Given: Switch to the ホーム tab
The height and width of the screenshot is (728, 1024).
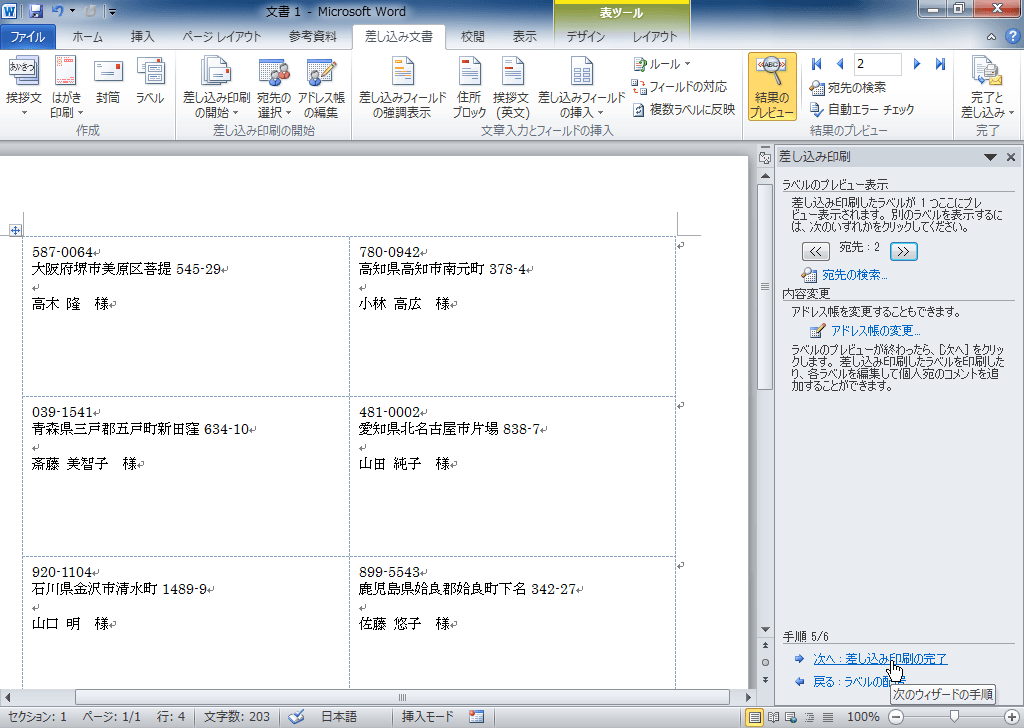Looking at the screenshot, I should (88, 37).
